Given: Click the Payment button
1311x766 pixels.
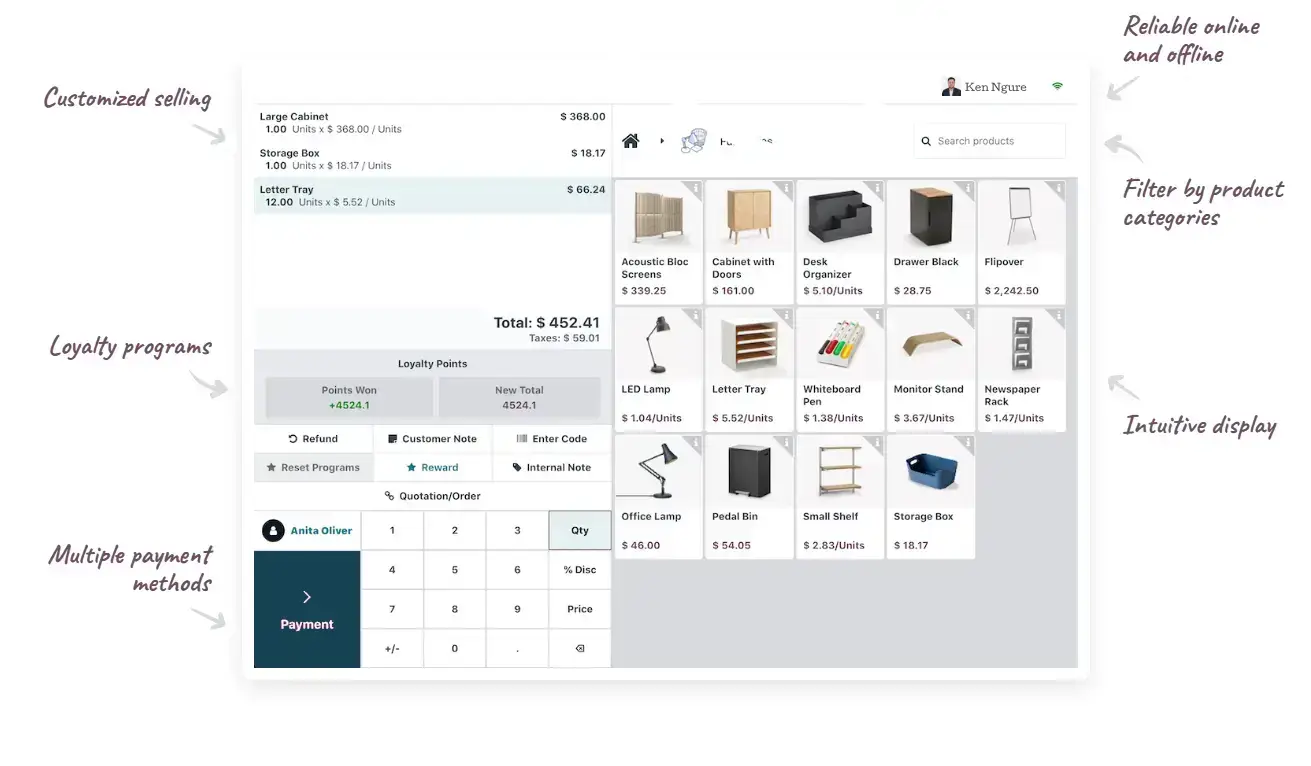Looking at the screenshot, I should pos(306,609).
